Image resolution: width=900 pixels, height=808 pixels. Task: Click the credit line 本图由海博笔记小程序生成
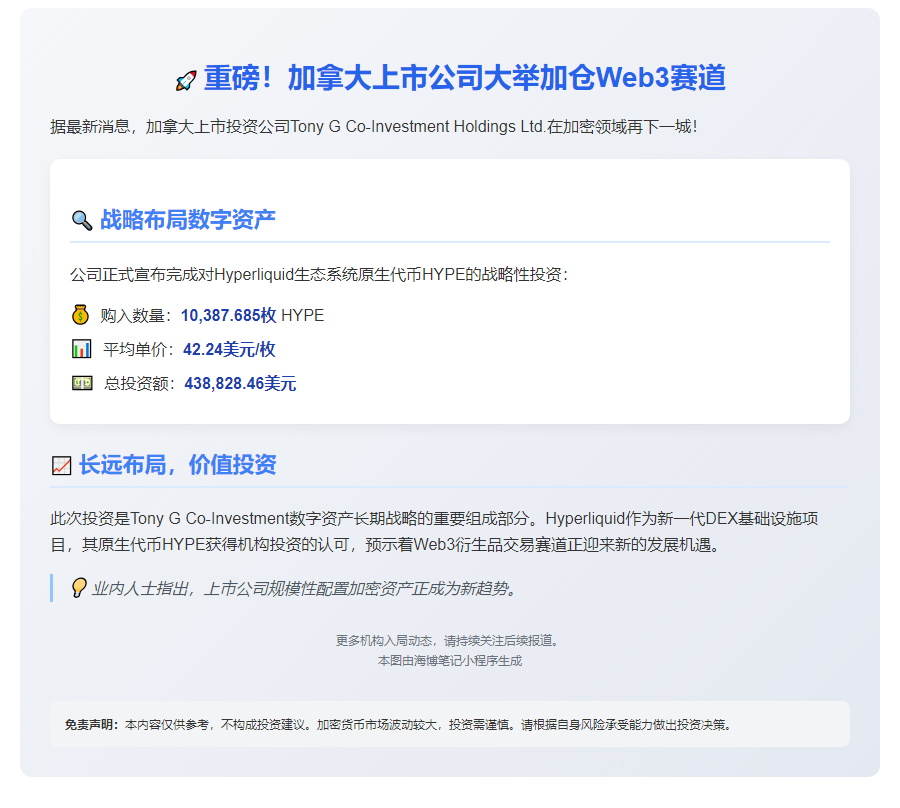[x=449, y=661]
